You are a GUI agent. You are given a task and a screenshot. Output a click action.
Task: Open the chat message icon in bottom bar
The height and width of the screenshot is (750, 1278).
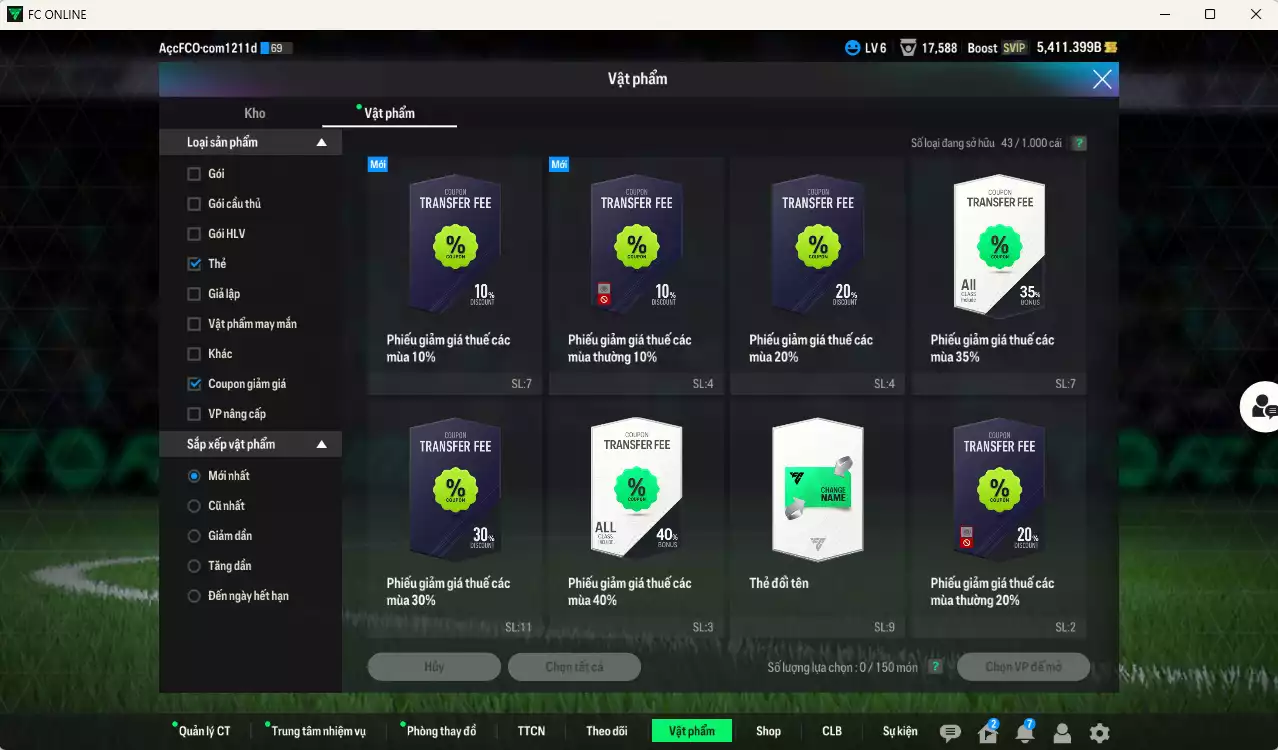(x=950, y=733)
